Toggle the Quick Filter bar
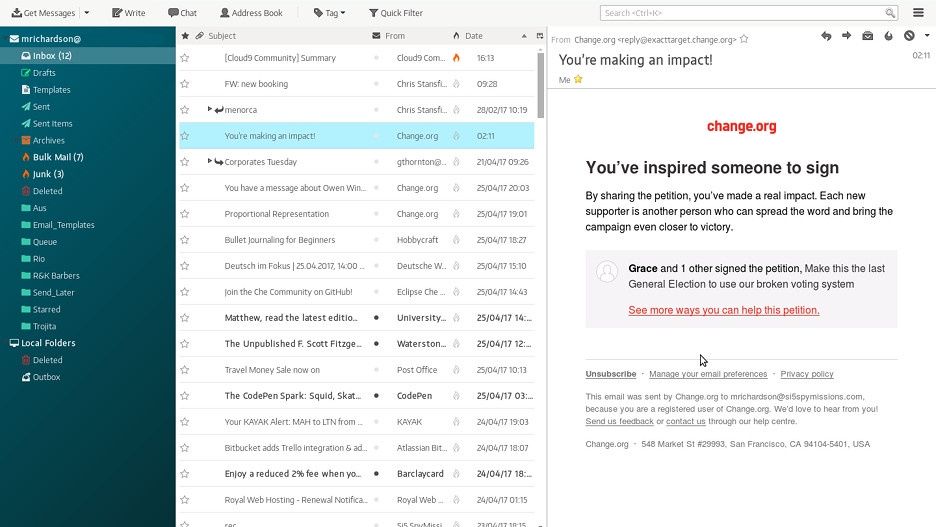The height and width of the screenshot is (527, 936). 395,13
